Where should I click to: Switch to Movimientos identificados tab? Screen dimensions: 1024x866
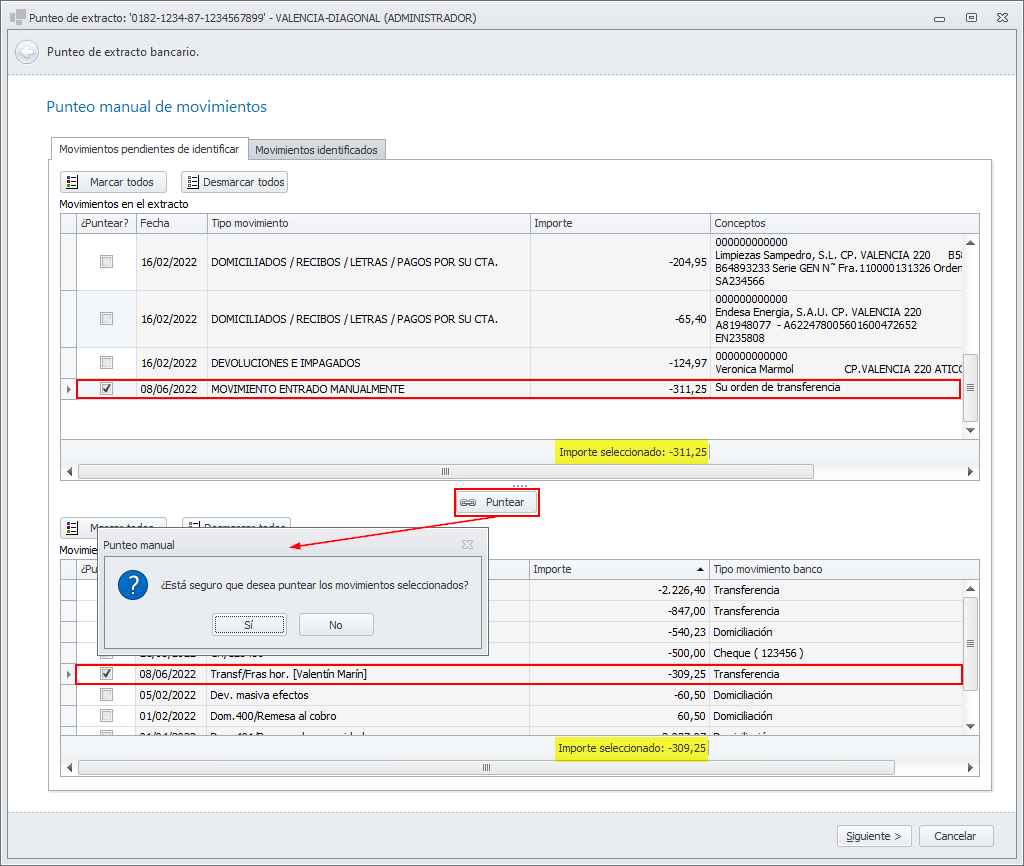(x=316, y=150)
